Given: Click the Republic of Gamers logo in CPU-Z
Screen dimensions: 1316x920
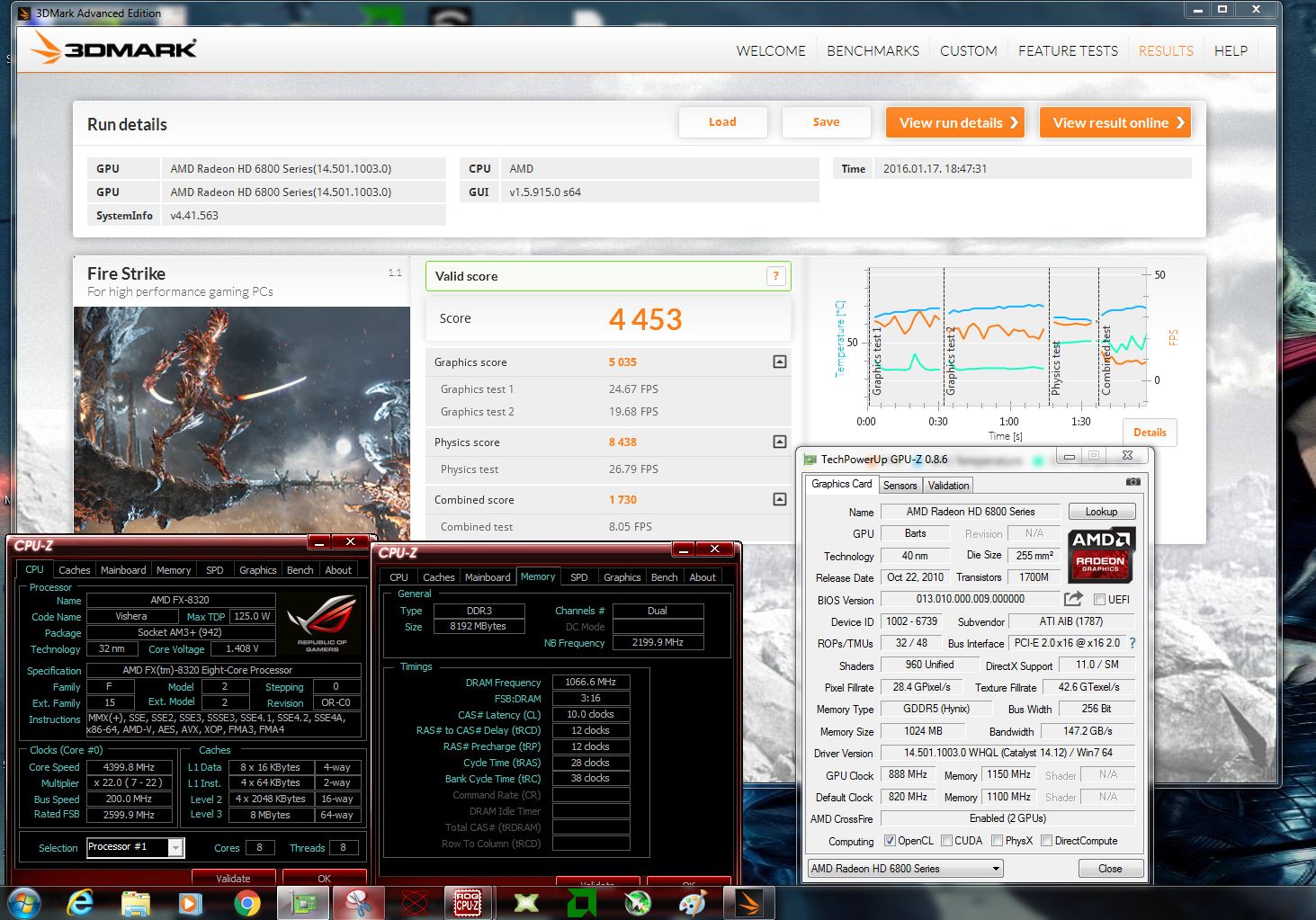Looking at the screenshot, I should pos(322,623).
